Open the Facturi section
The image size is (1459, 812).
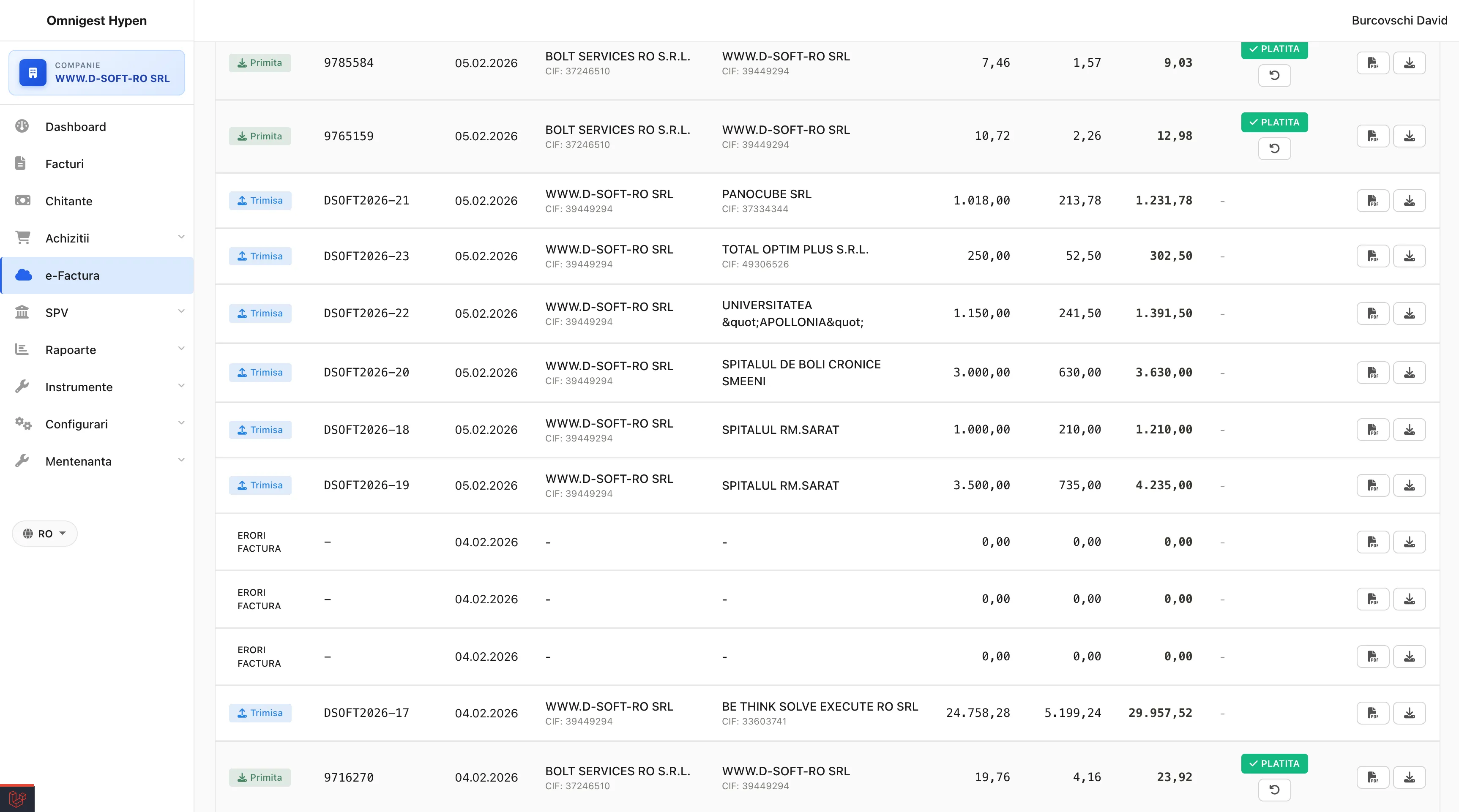[x=65, y=163]
